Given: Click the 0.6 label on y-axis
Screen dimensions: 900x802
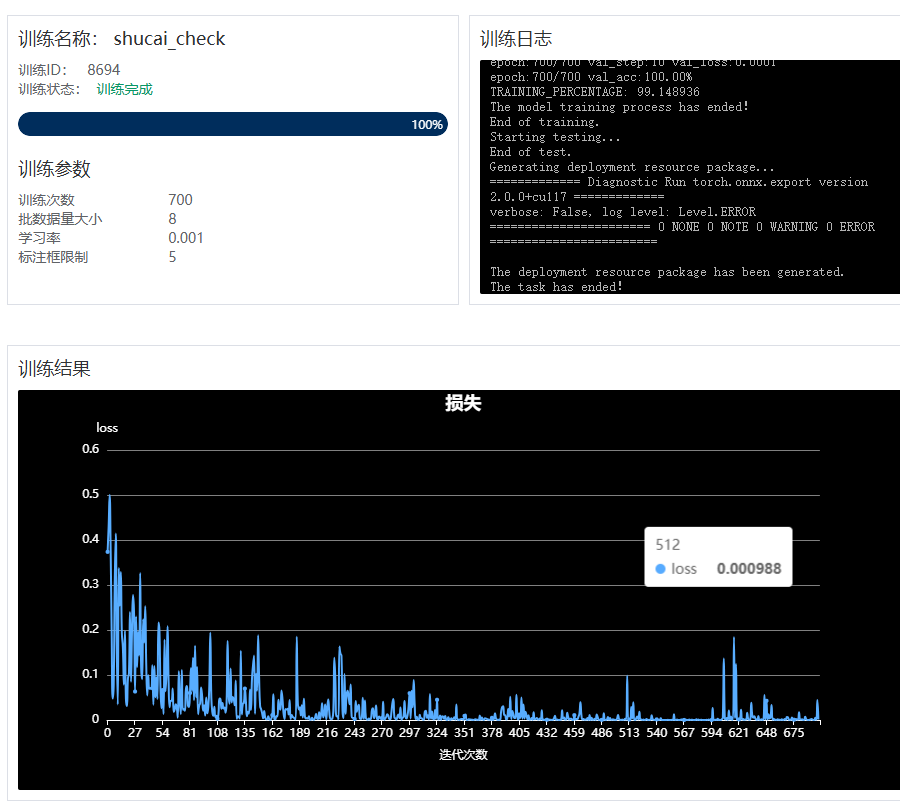Looking at the screenshot, I should point(90,449).
